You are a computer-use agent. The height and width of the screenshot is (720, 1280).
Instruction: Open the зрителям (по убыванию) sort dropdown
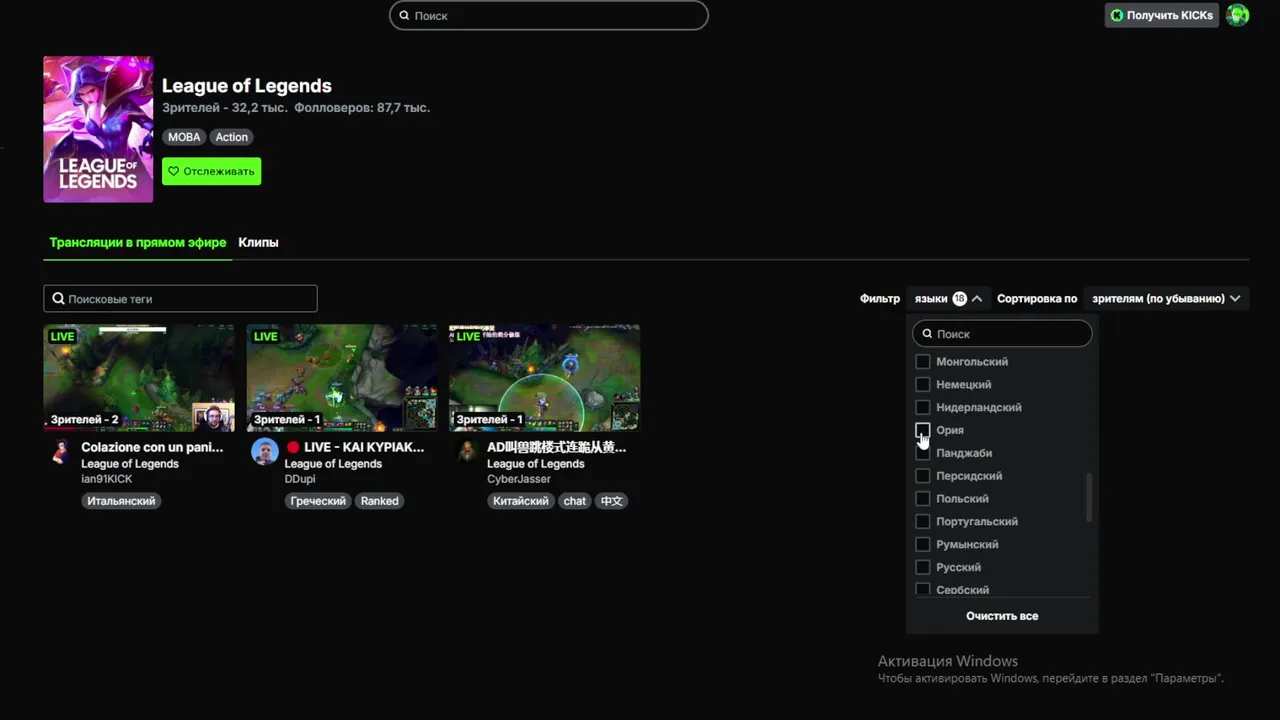pos(1166,299)
